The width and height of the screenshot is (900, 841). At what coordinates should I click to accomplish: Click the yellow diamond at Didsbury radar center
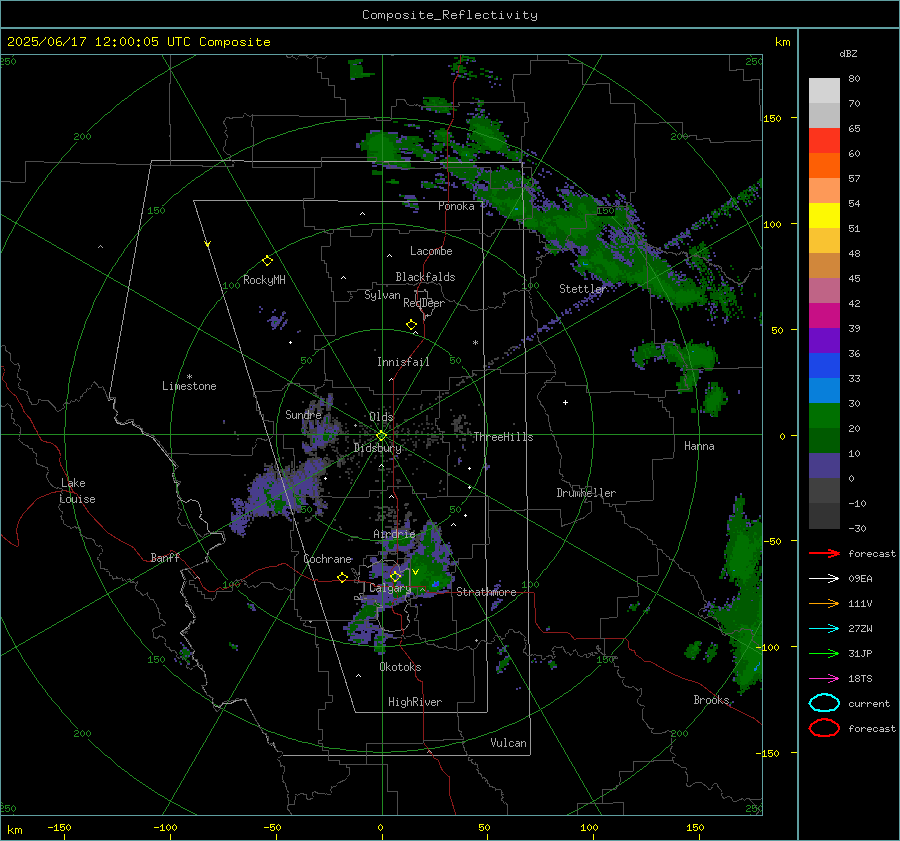click(381, 436)
